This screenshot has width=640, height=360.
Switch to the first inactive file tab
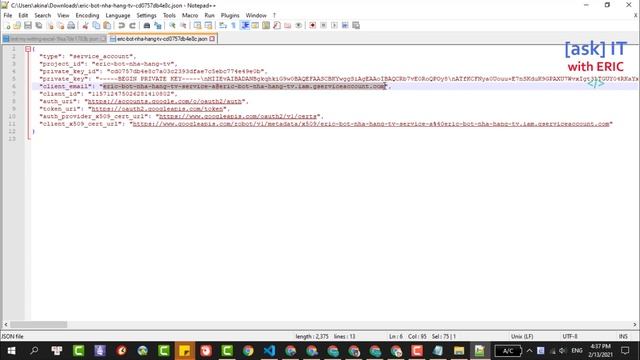[x=54, y=39]
